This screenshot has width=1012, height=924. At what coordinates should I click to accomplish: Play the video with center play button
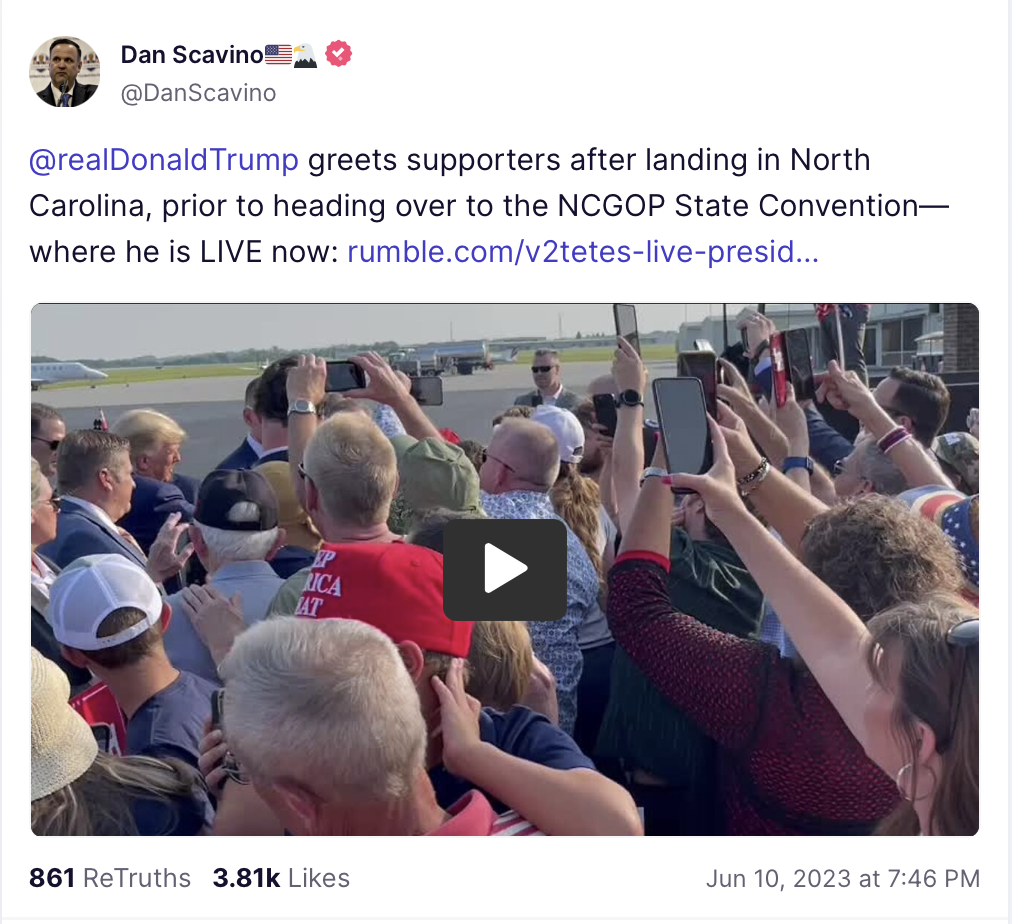(505, 569)
